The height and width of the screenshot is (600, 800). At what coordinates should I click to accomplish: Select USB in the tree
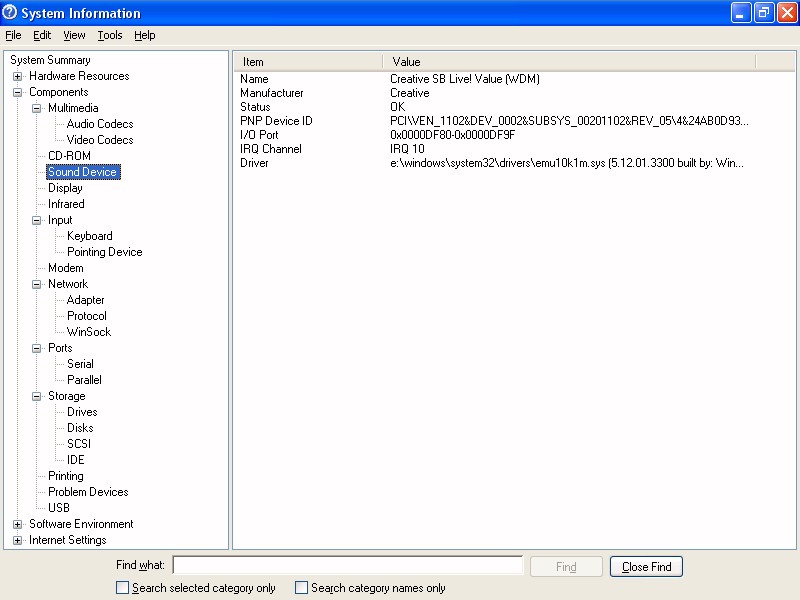(x=59, y=508)
